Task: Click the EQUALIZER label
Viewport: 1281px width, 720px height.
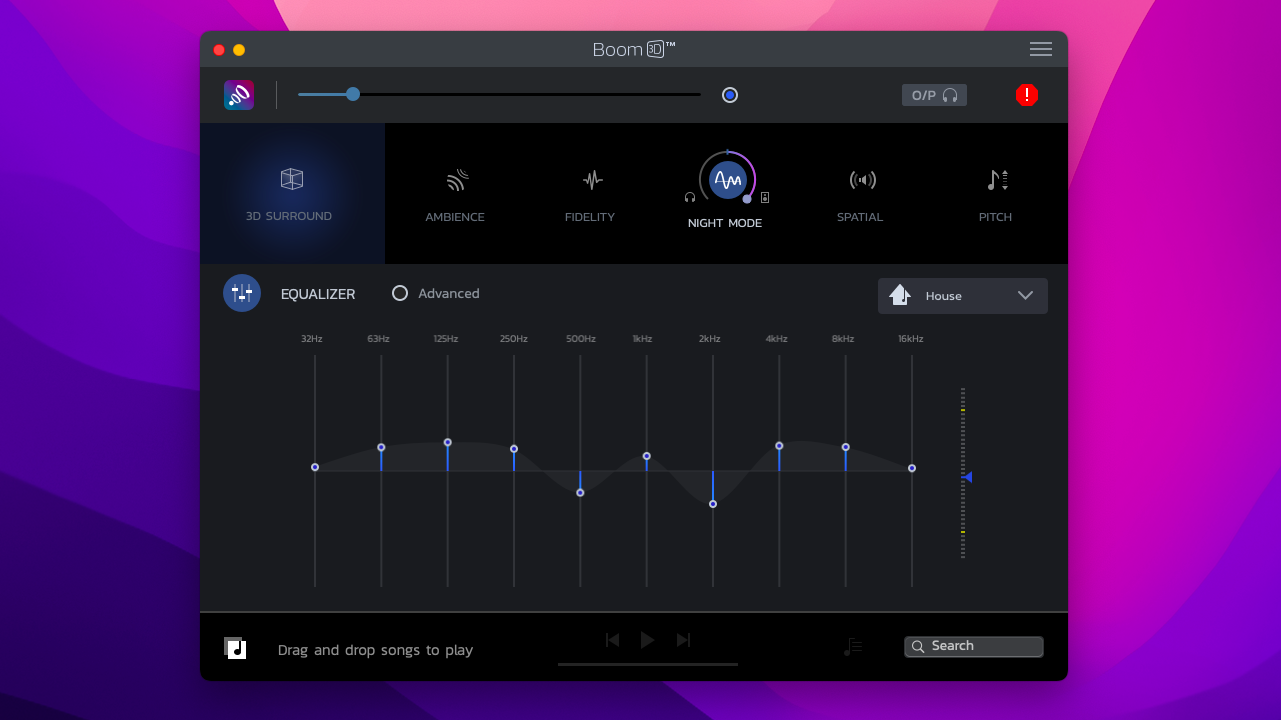Action: (x=318, y=294)
